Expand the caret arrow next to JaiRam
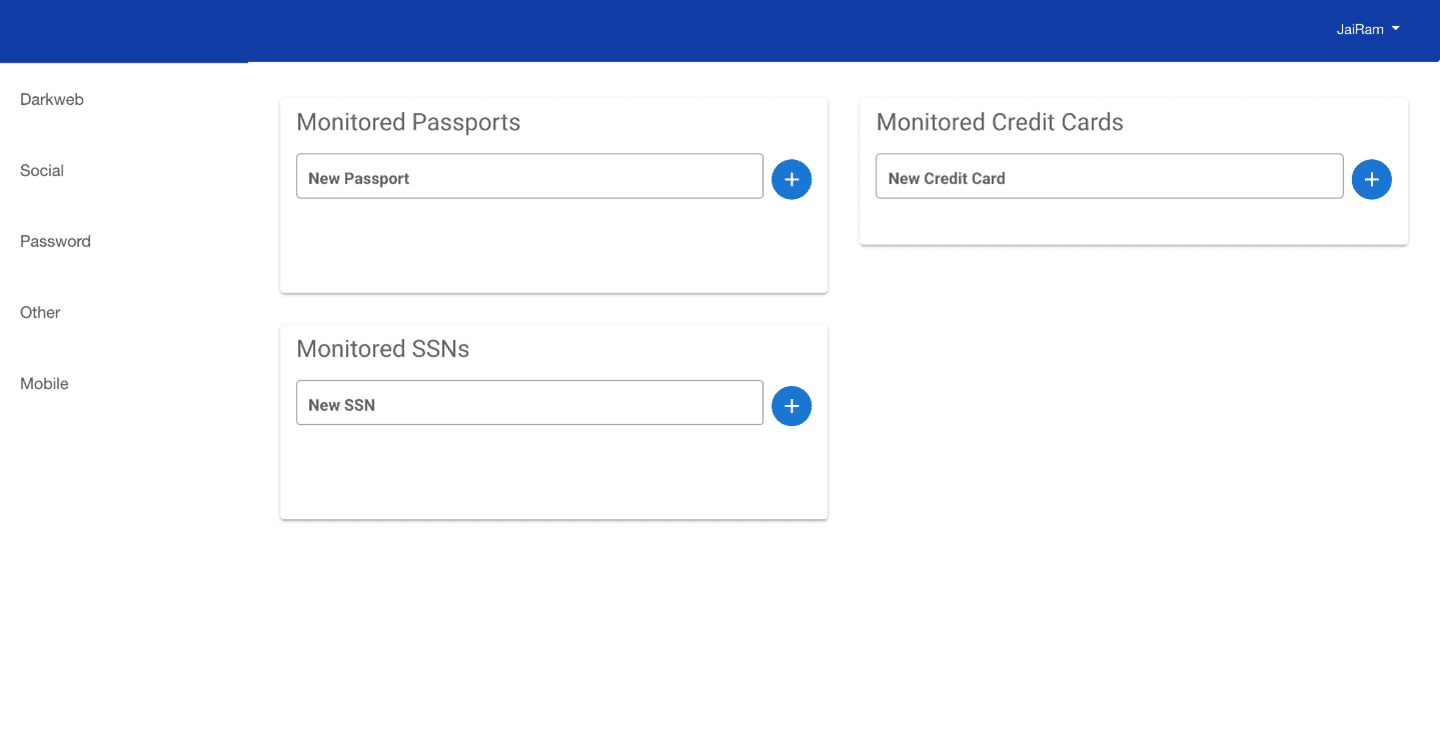 click(x=1395, y=29)
